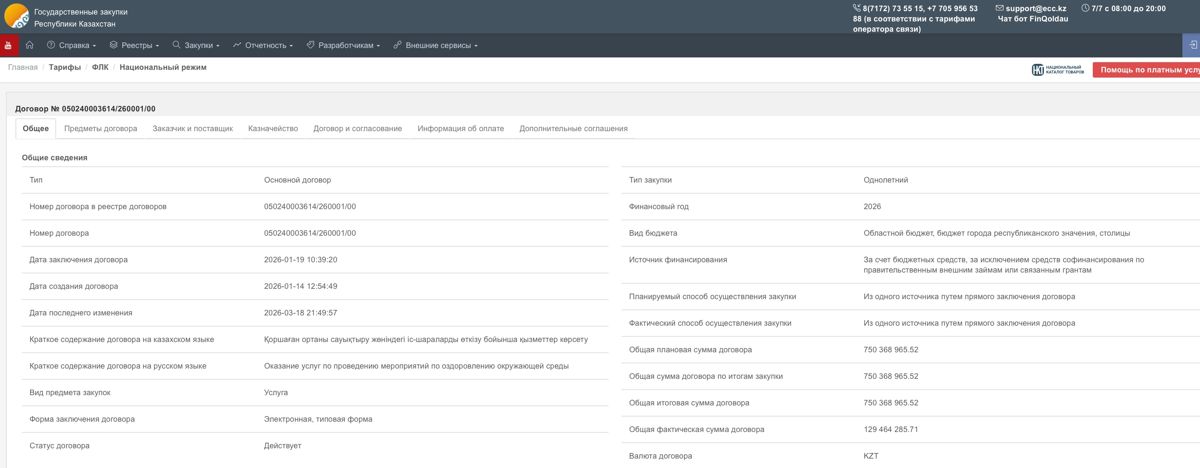This screenshot has width=1200, height=468.
Task: Expand the Реестры menu
Action: pyautogui.click(x=134, y=45)
